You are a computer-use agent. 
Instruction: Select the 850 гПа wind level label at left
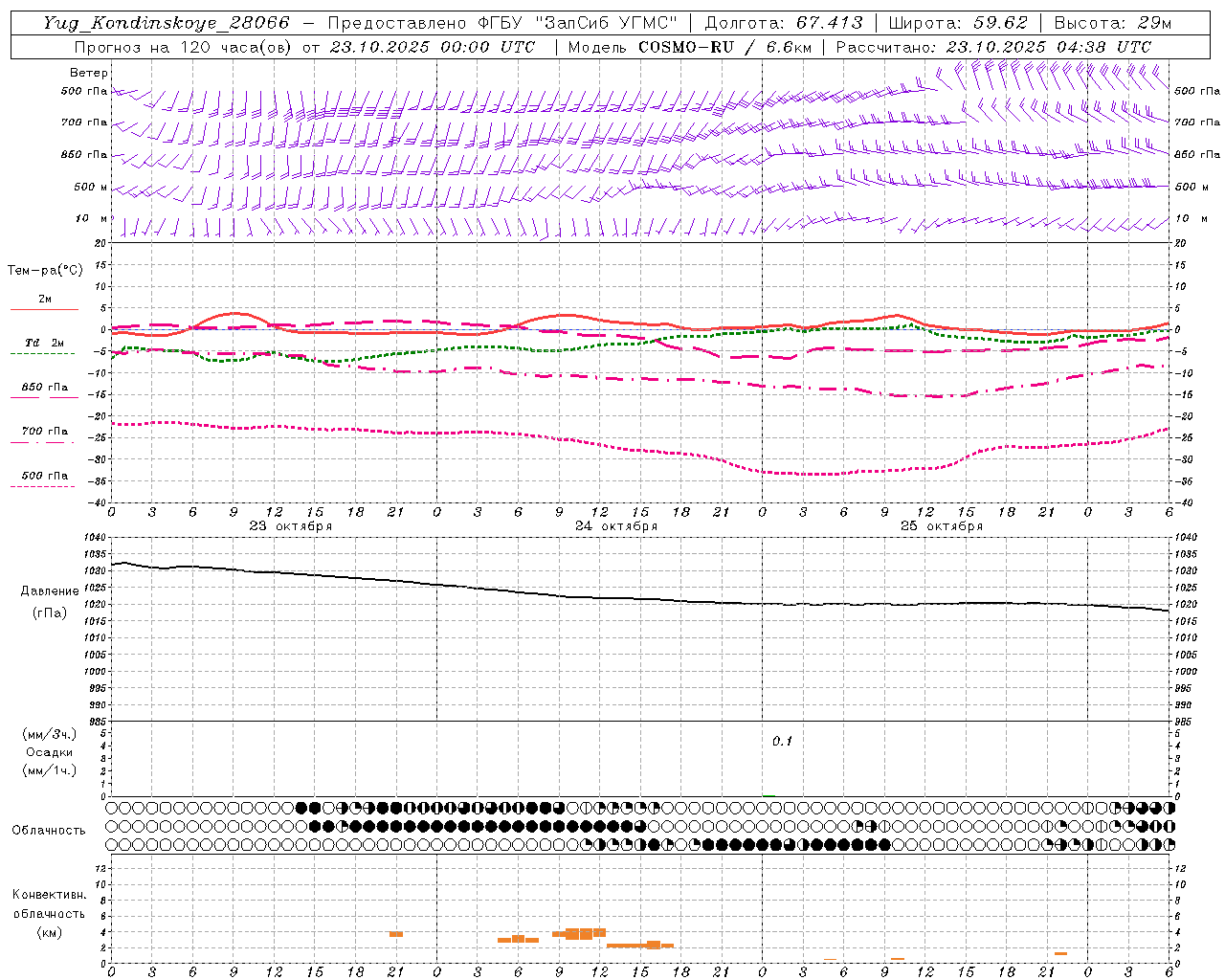[84, 154]
